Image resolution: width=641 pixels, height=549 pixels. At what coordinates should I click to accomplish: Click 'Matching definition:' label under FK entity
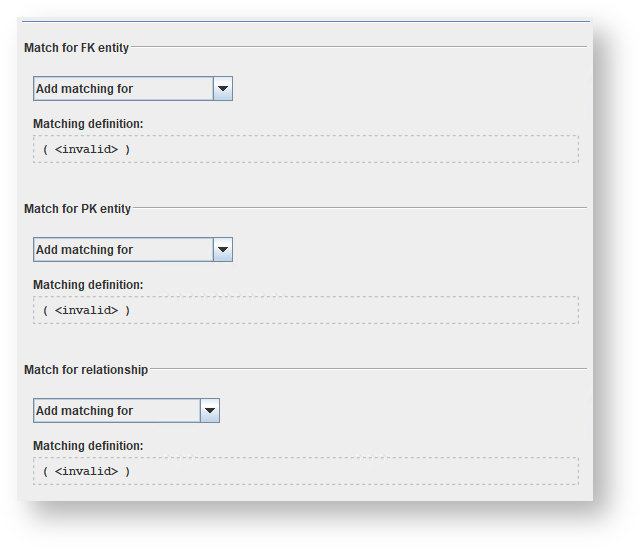(88, 124)
